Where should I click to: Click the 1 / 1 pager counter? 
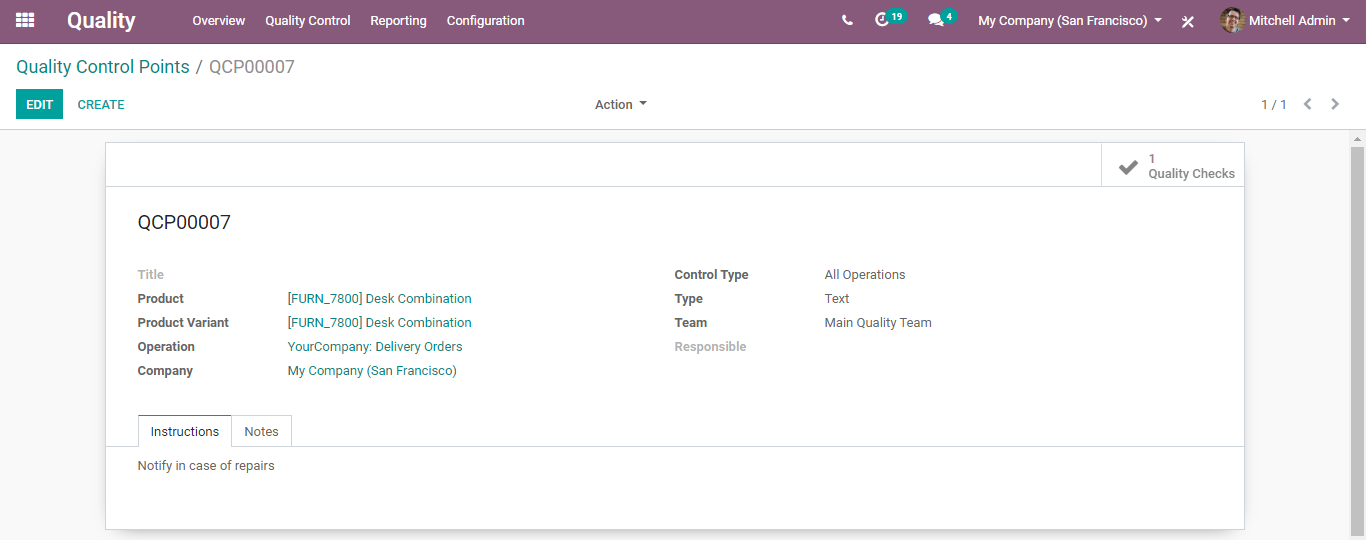tap(1274, 104)
